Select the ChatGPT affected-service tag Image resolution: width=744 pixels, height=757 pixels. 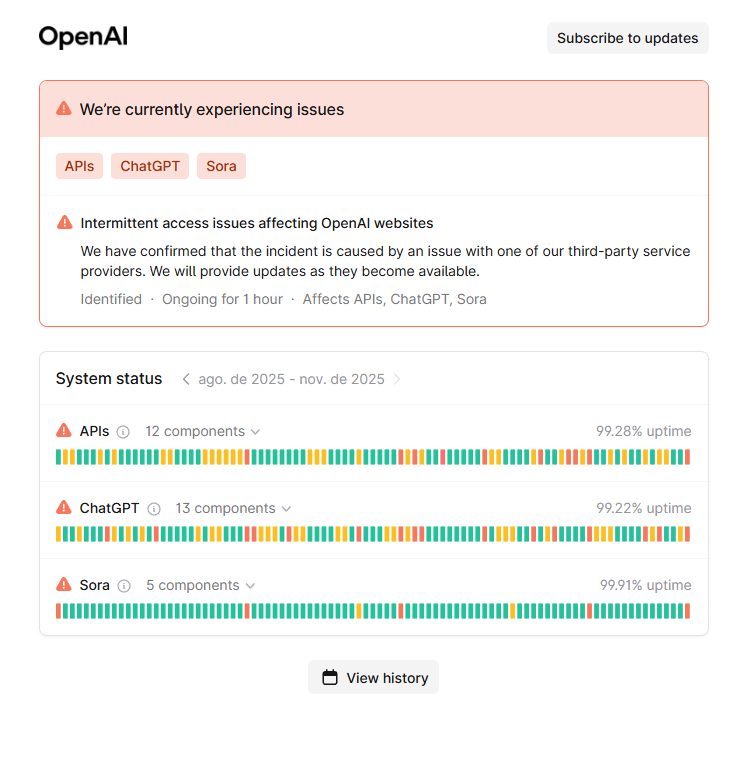[150, 166]
